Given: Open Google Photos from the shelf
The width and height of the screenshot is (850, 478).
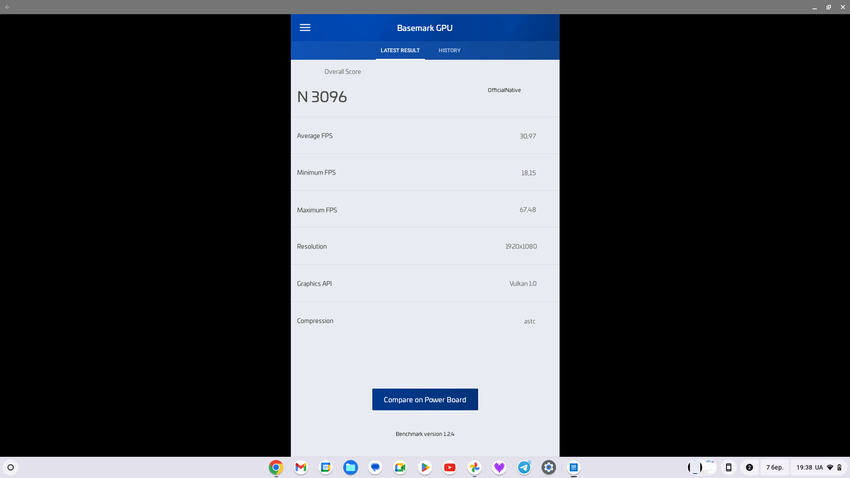Looking at the screenshot, I should click(475, 467).
